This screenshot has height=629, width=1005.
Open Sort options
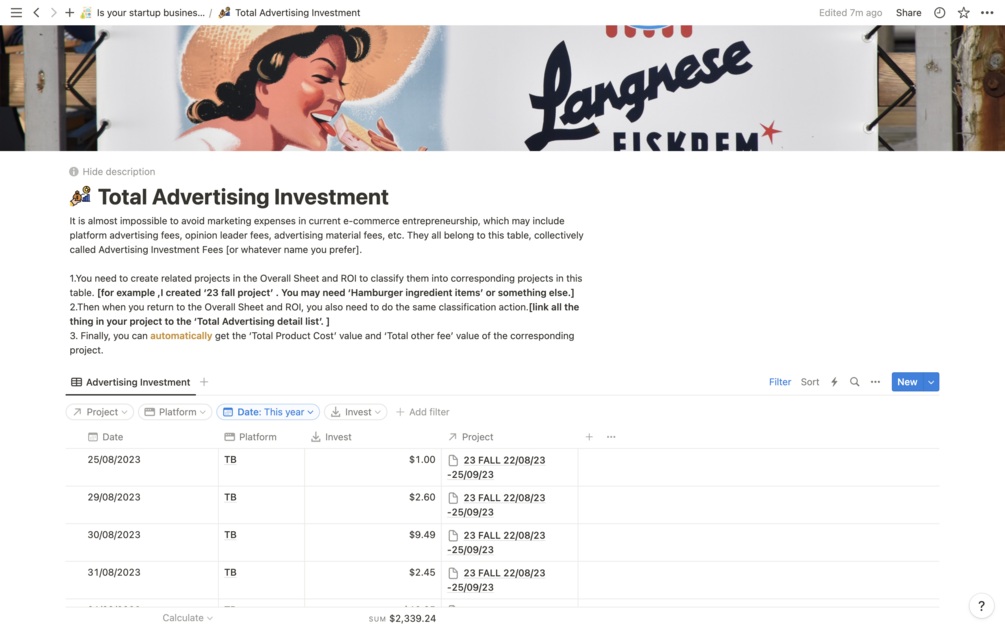(810, 382)
